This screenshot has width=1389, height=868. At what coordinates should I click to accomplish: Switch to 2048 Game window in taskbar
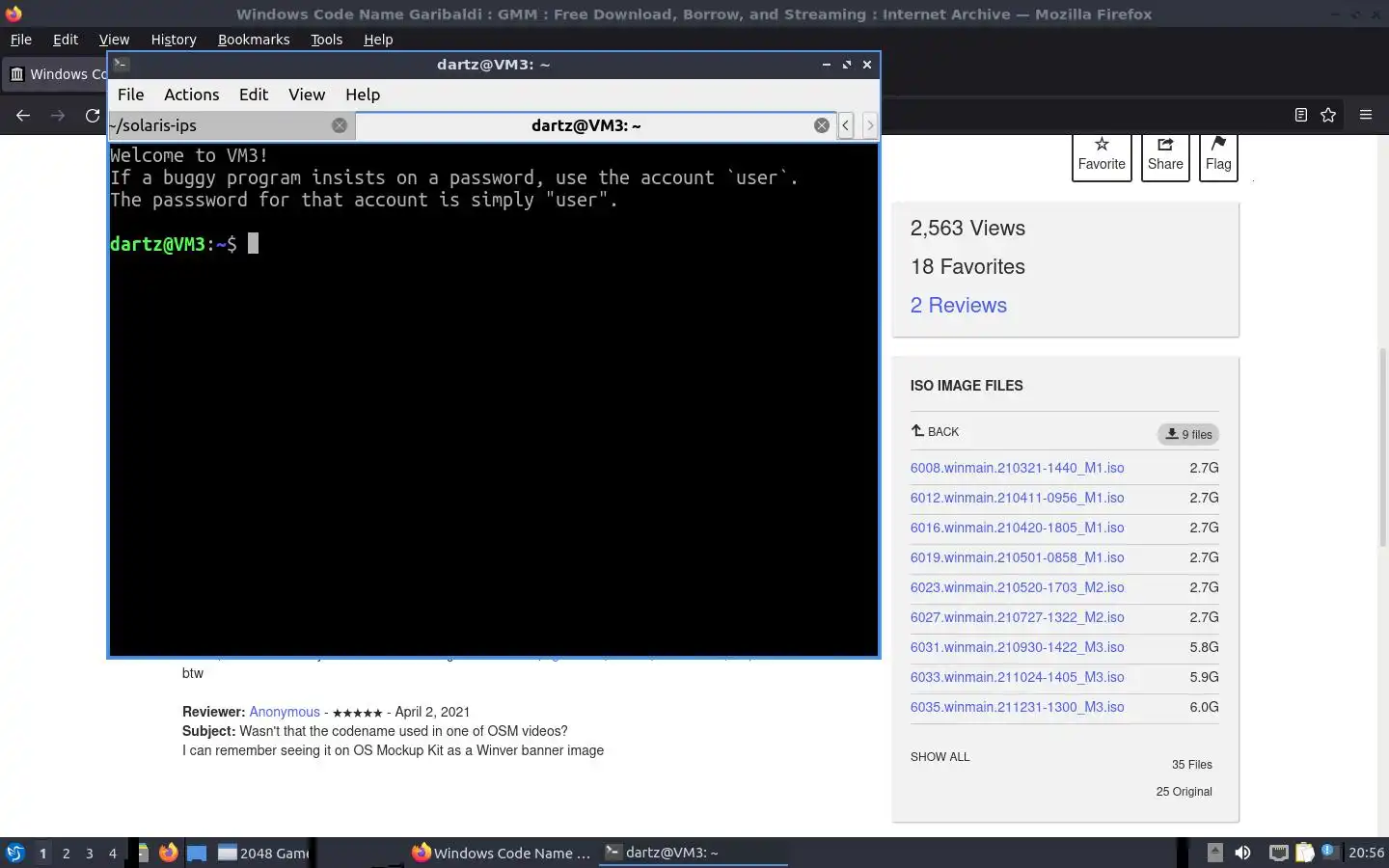(x=262, y=853)
